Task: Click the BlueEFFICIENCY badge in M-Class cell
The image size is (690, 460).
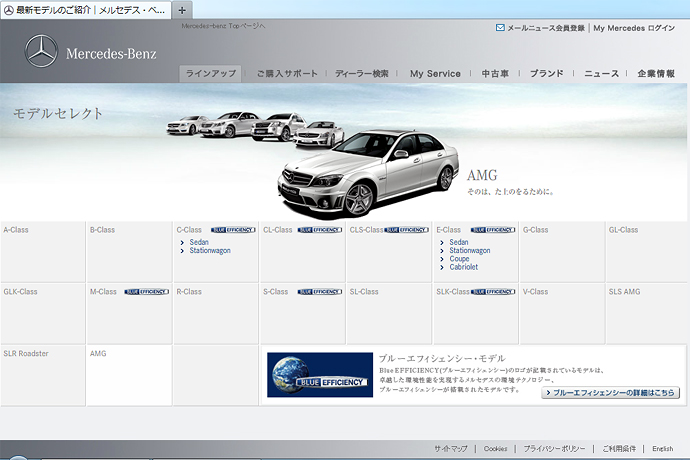Action: tap(147, 292)
